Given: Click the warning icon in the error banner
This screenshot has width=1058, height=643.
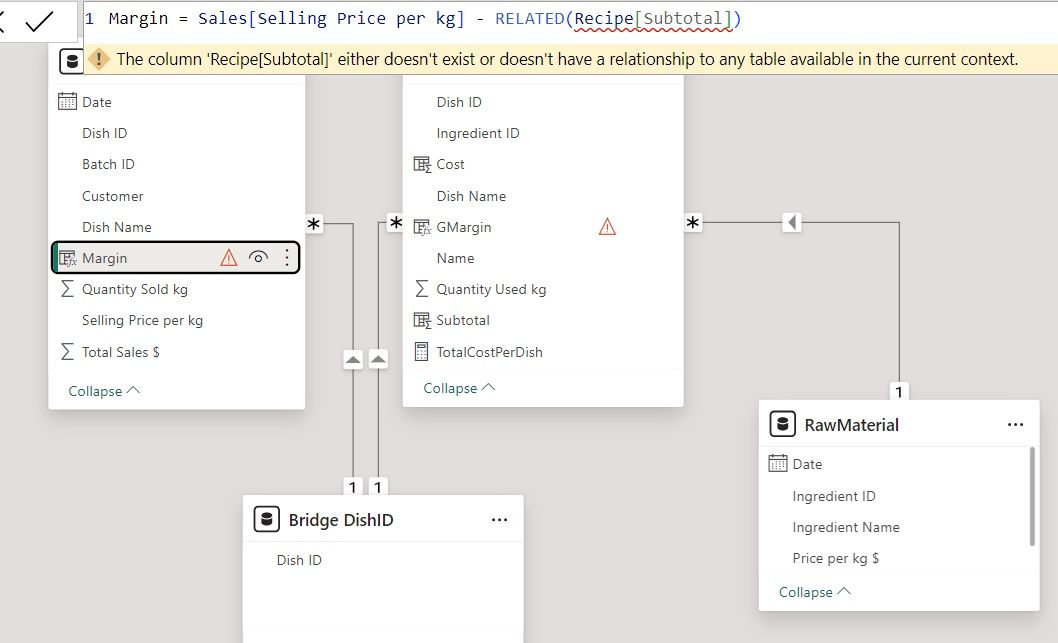Looking at the screenshot, I should [x=99, y=59].
